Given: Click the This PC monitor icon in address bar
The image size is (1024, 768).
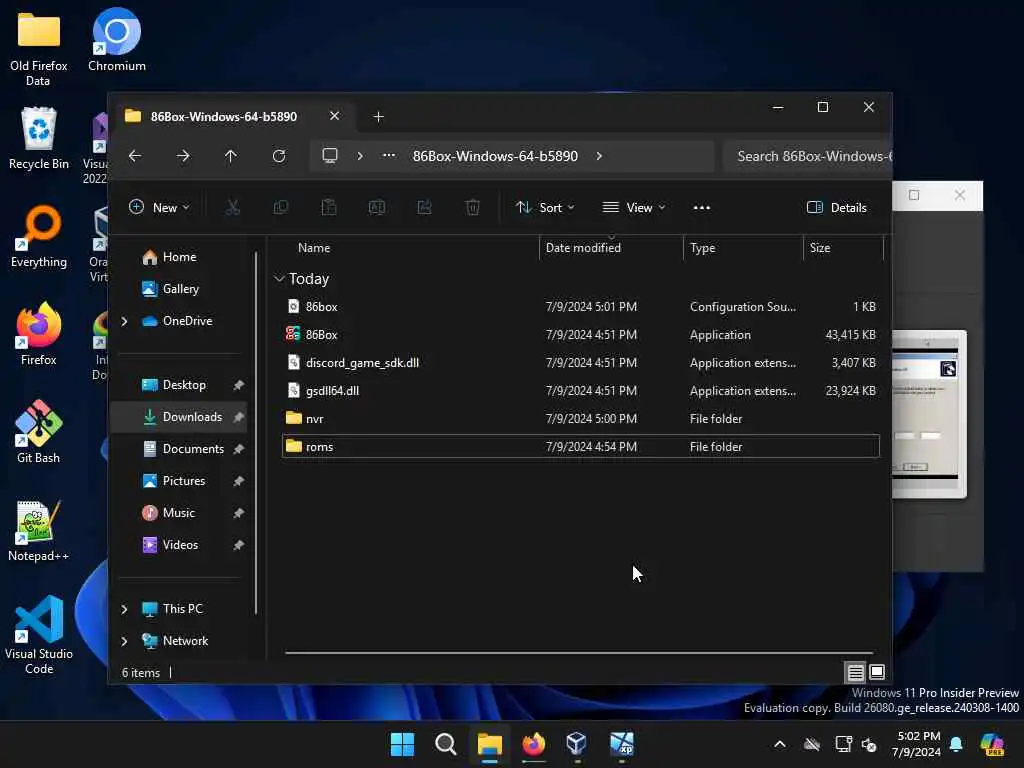Looking at the screenshot, I should tap(330, 156).
